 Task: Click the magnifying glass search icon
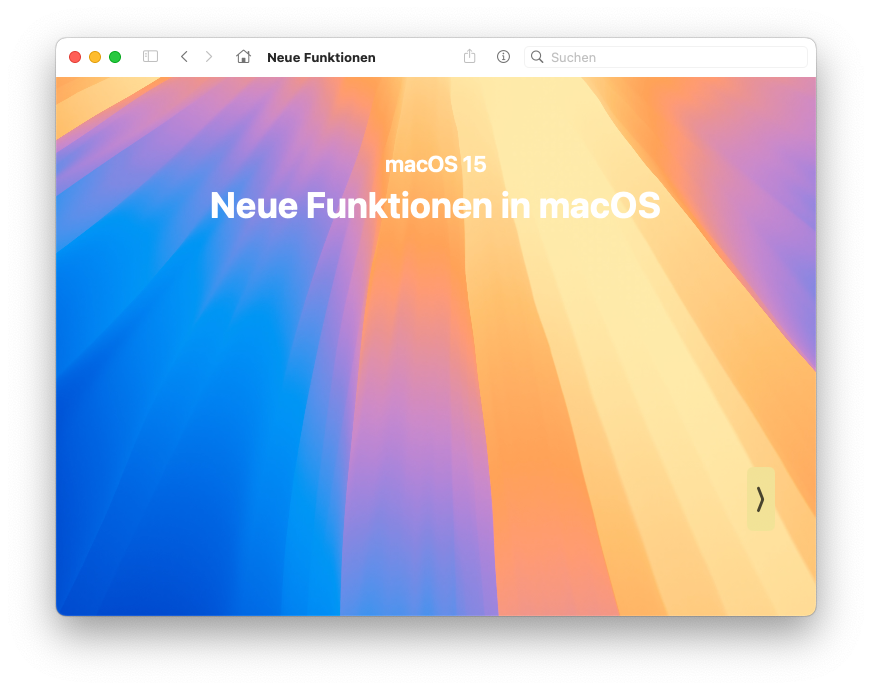(537, 57)
